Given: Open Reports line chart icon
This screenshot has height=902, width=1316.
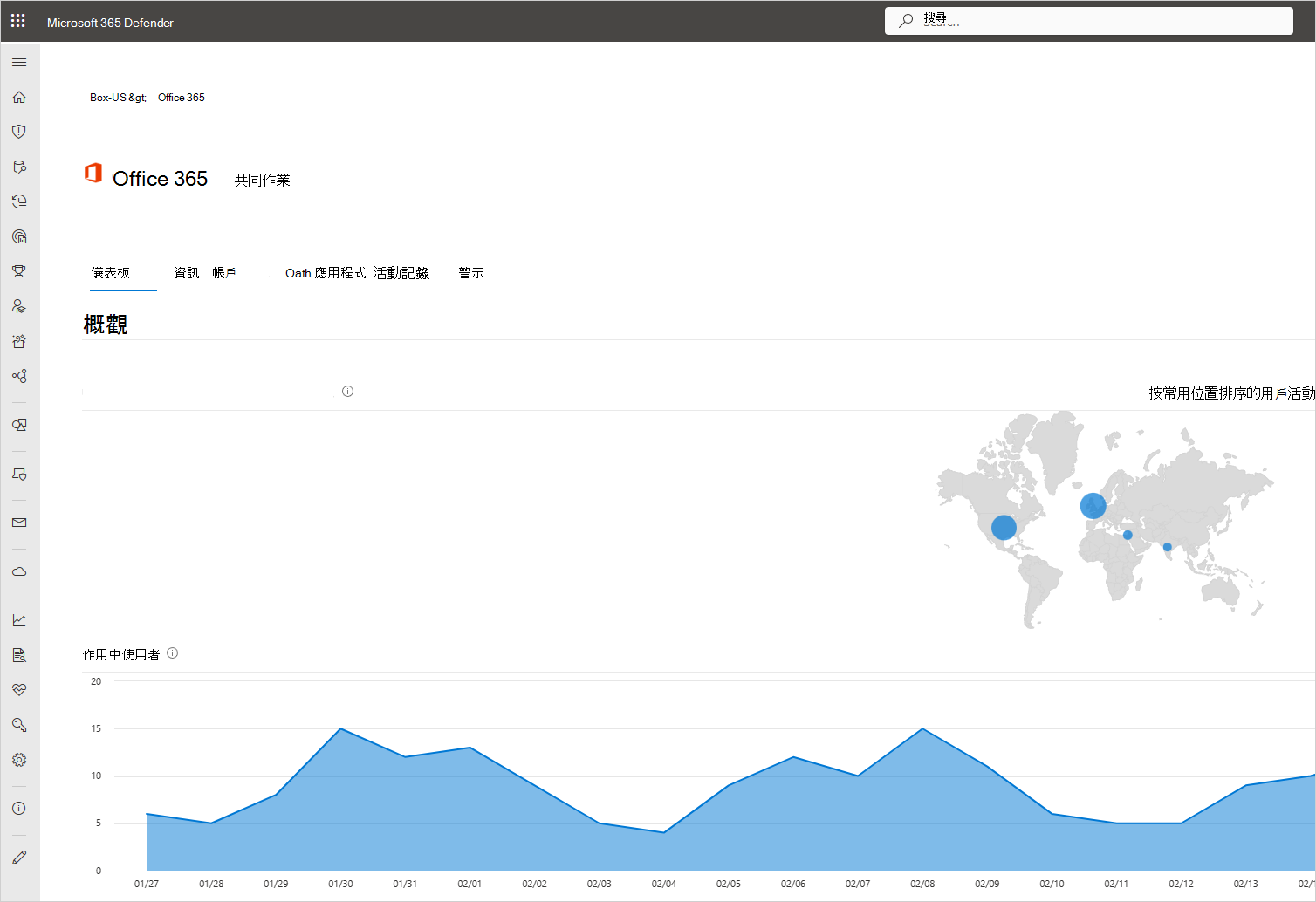Looking at the screenshot, I should 19,620.
